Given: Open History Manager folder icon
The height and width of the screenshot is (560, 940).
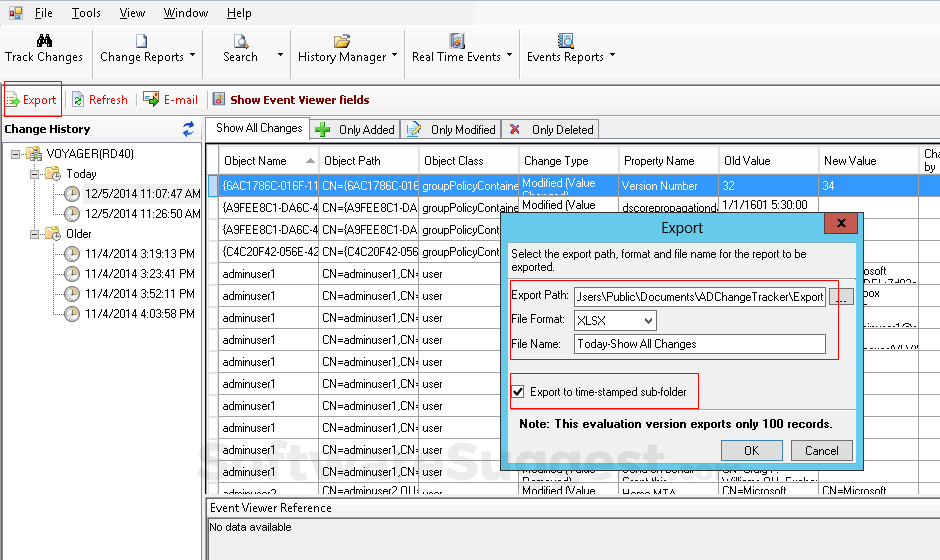Looking at the screenshot, I should tap(341, 41).
